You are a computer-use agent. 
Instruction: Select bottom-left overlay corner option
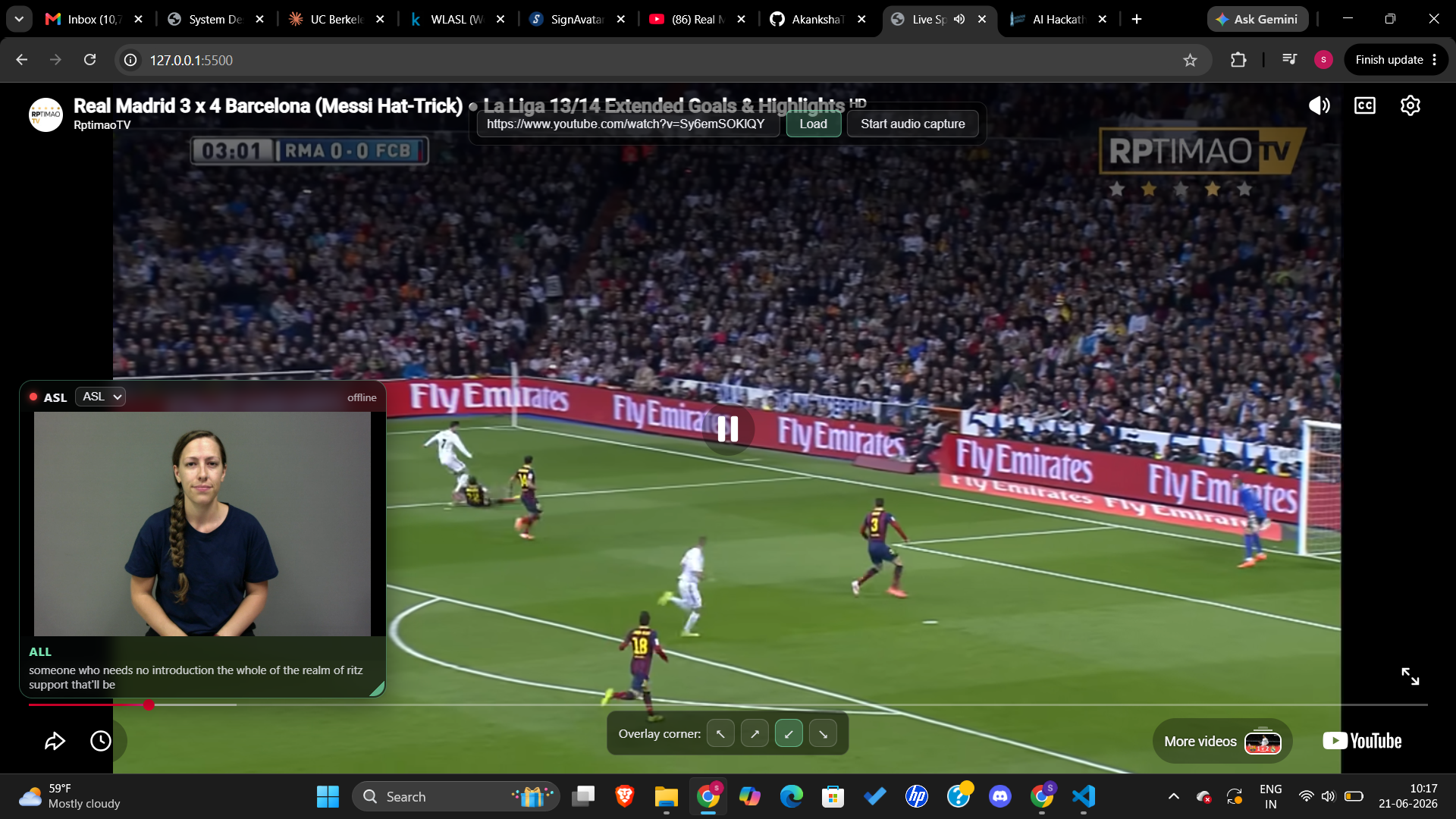[789, 733]
